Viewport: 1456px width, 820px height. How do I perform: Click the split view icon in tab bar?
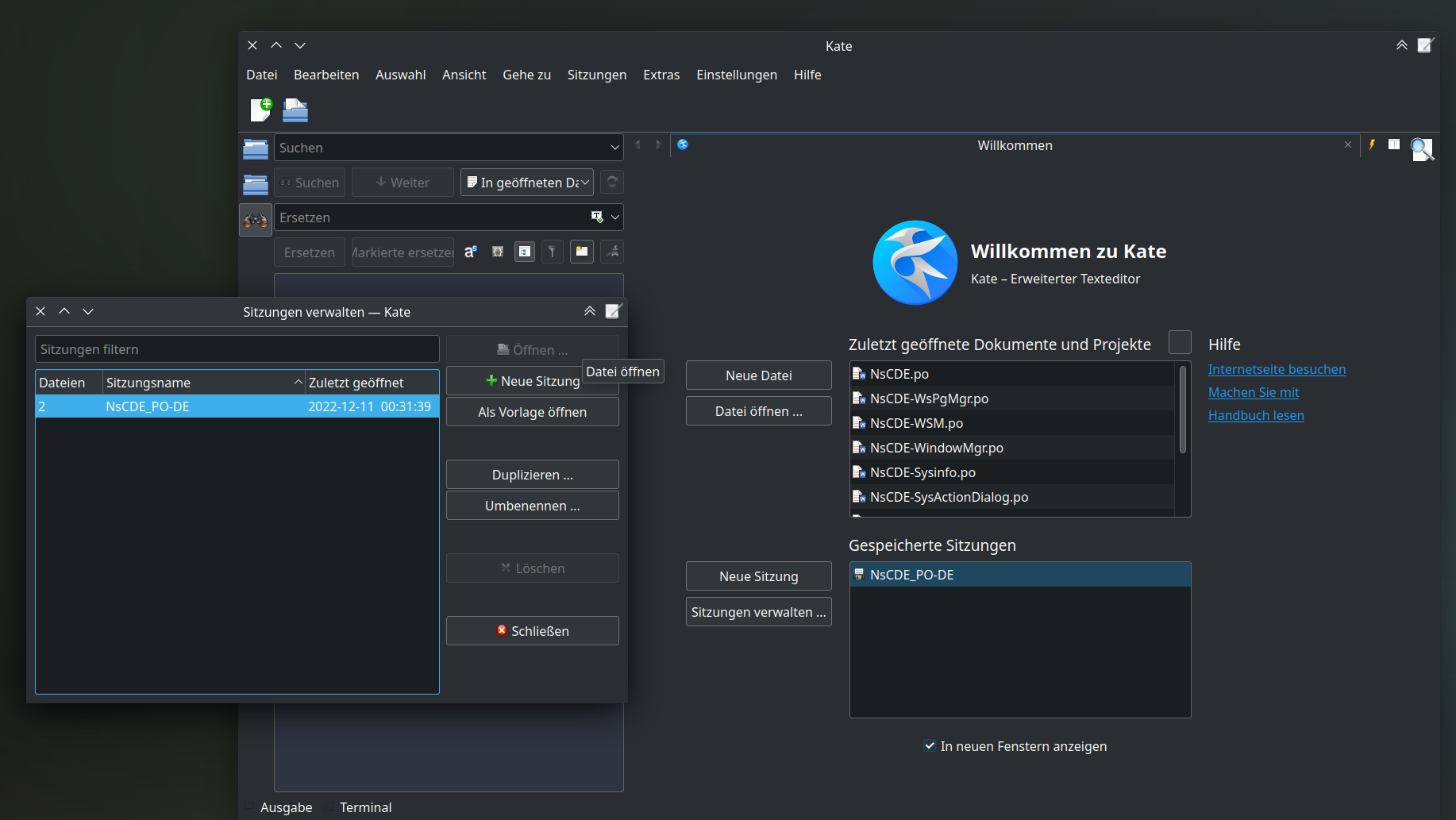coord(1394,144)
